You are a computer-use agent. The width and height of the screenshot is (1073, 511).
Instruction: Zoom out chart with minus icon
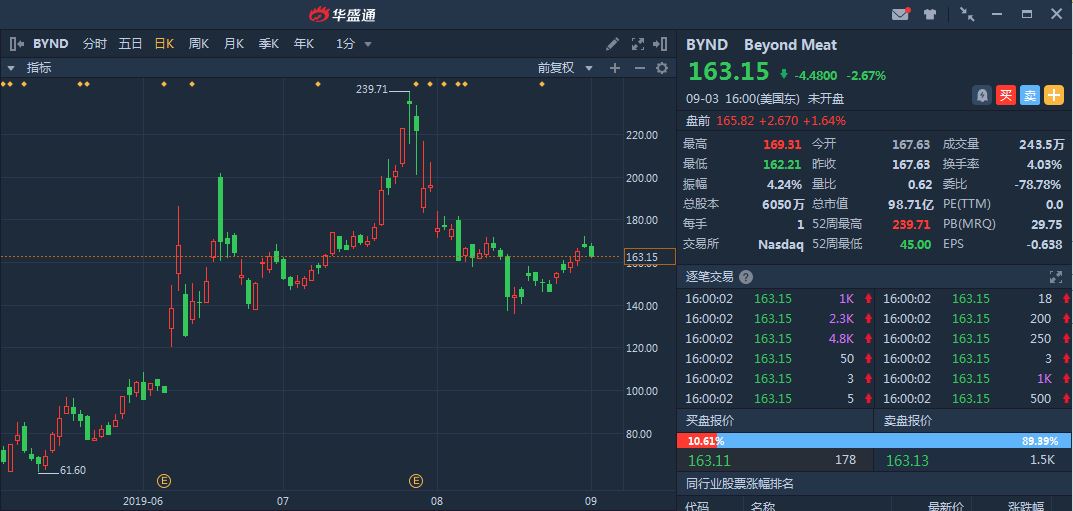(639, 68)
